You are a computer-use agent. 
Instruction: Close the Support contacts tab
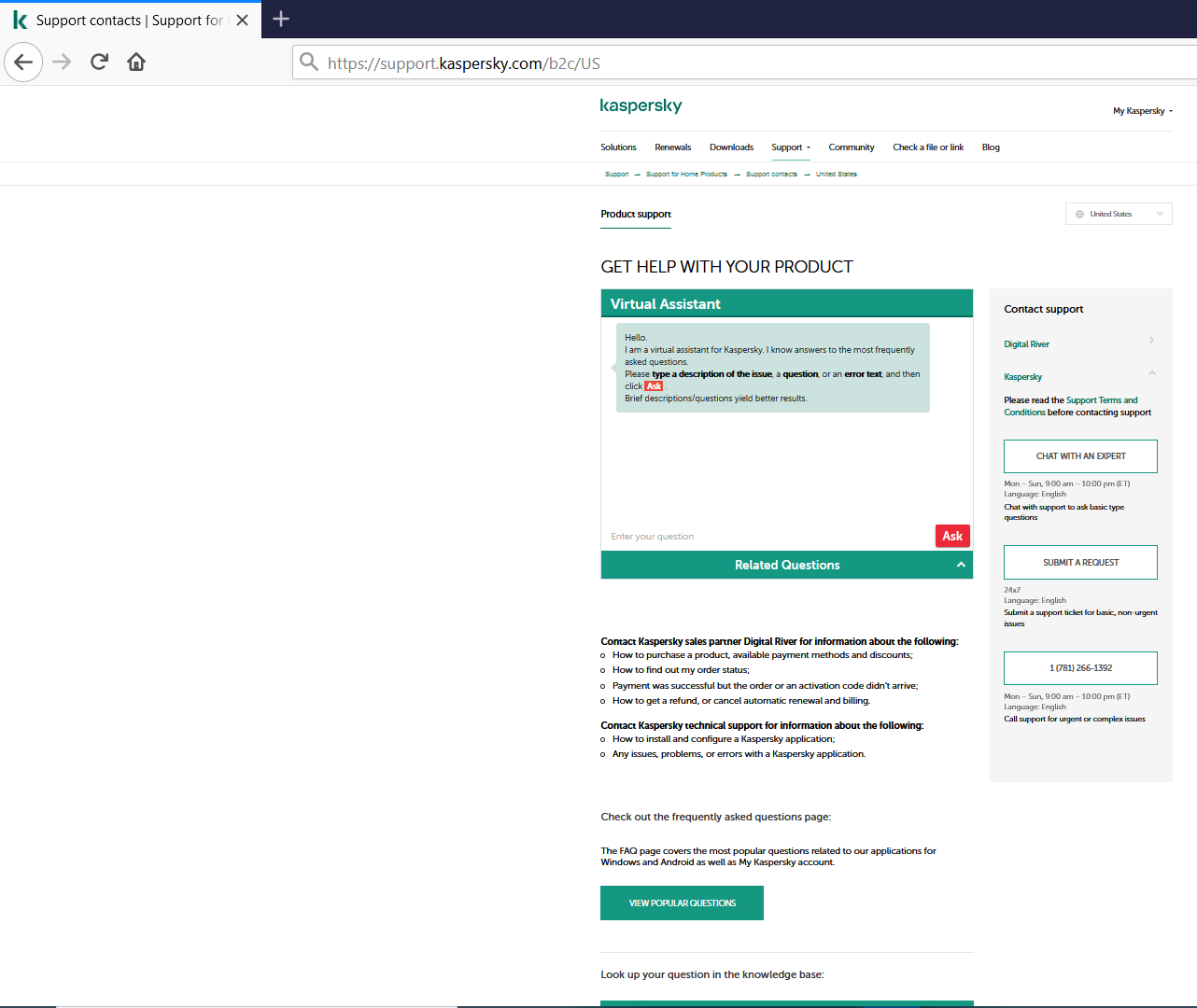(x=243, y=20)
